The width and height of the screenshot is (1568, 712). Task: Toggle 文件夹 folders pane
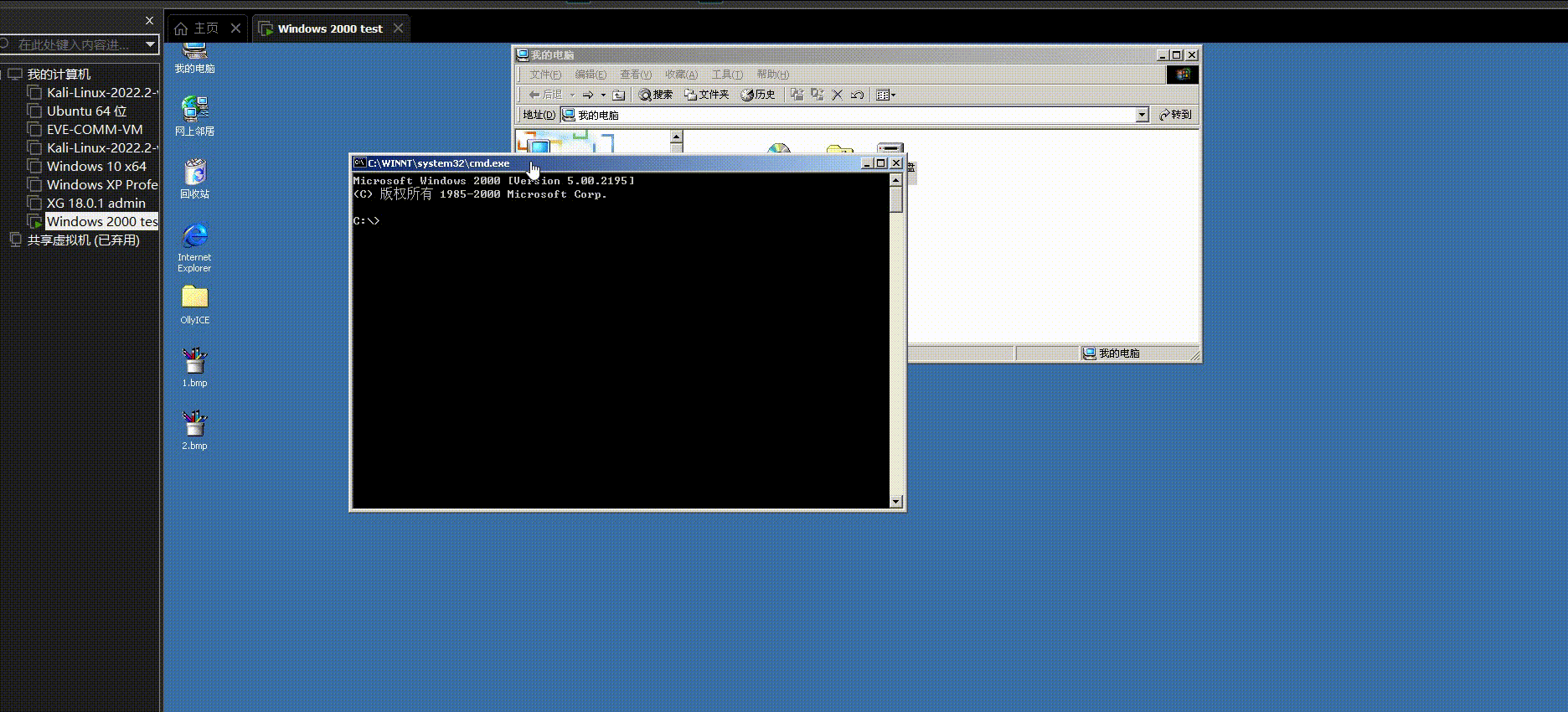click(707, 95)
